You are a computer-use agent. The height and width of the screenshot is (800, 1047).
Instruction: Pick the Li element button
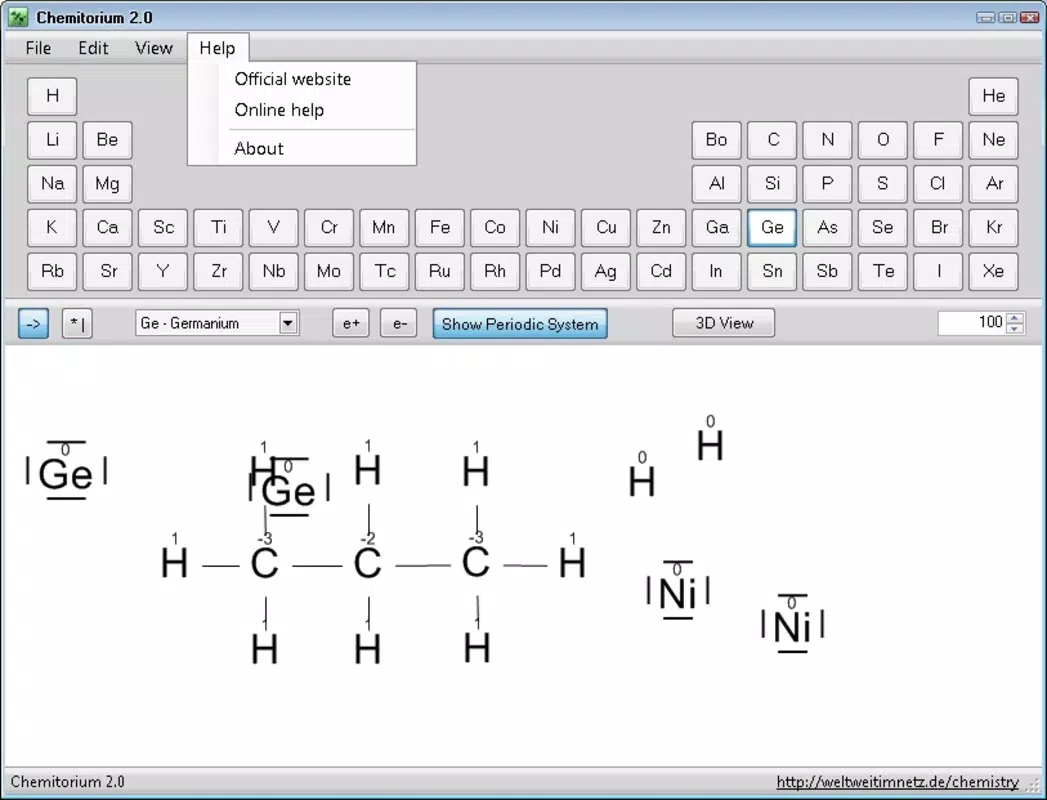pyautogui.click(x=52, y=140)
